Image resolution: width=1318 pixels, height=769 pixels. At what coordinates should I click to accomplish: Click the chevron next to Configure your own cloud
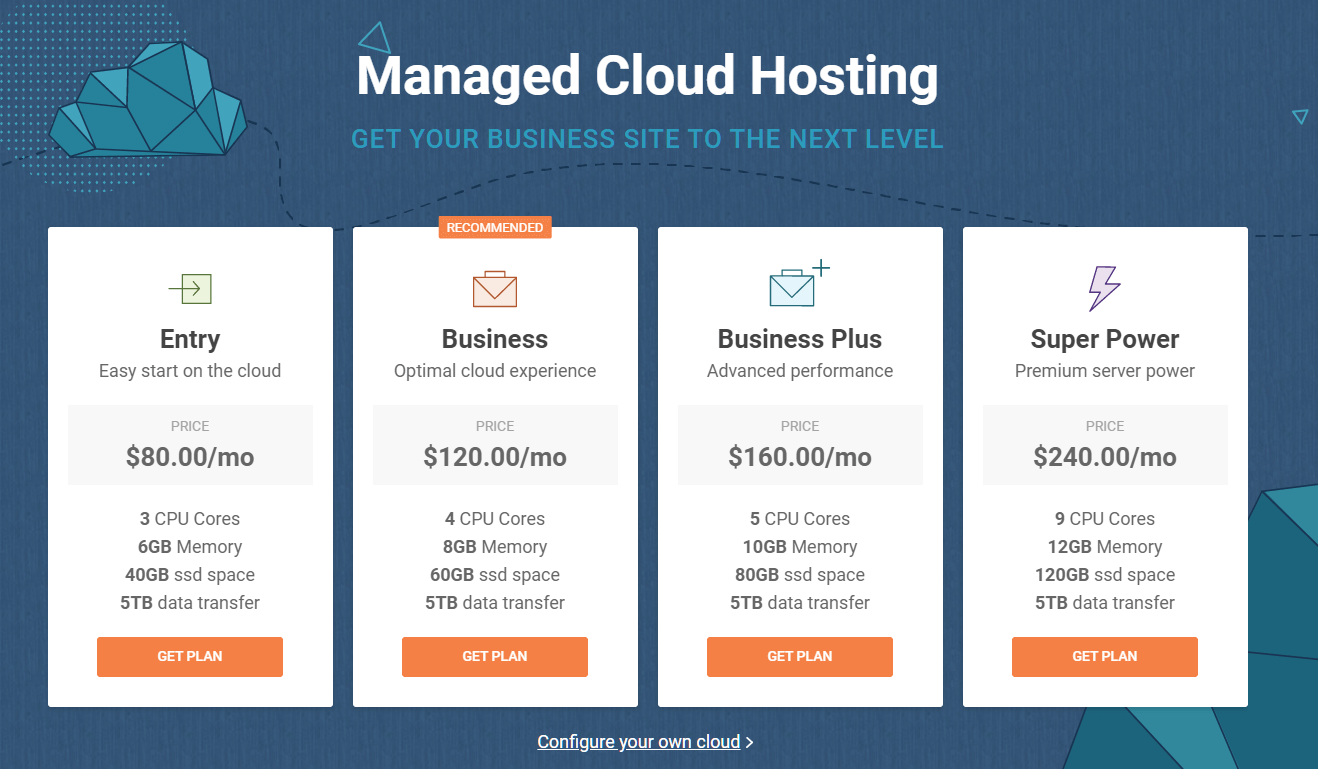pos(750,742)
